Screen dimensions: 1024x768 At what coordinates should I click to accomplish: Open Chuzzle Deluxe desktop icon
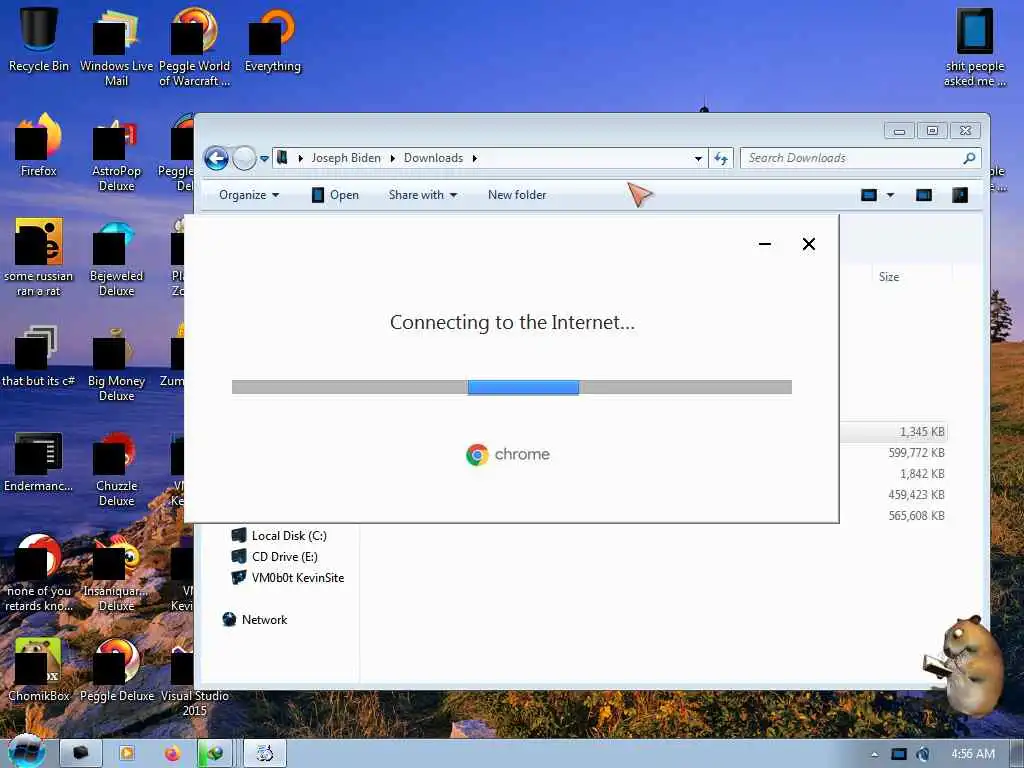click(x=116, y=467)
